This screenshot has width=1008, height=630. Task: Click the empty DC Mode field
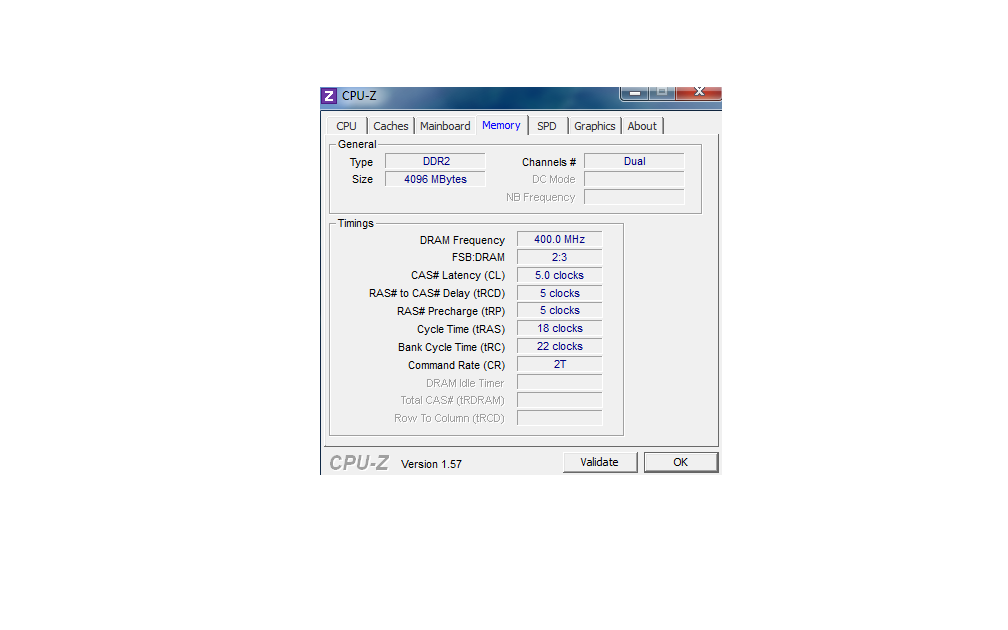click(x=634, y=179)
